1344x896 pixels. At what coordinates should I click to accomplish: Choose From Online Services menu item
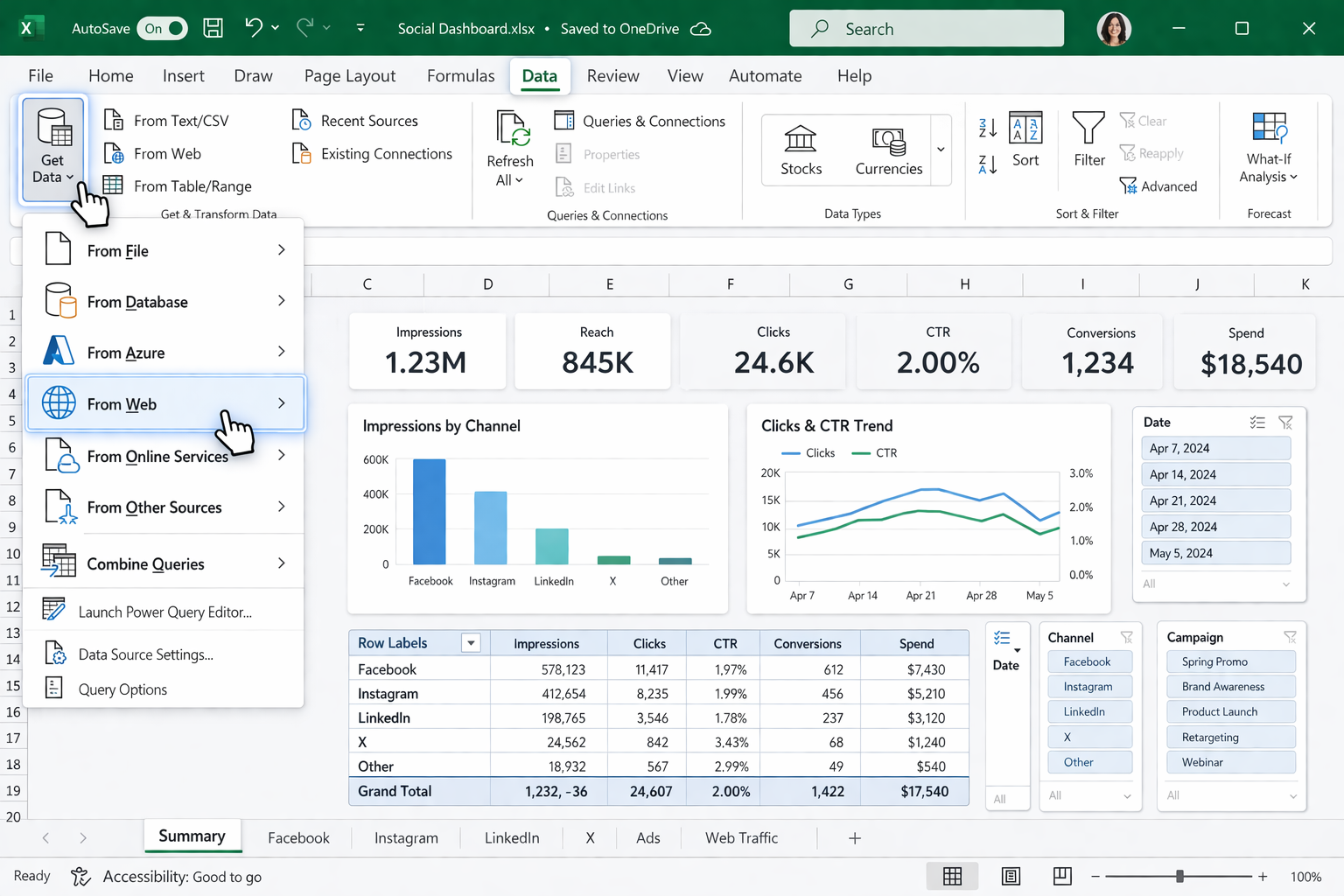(x=164, y=456)
